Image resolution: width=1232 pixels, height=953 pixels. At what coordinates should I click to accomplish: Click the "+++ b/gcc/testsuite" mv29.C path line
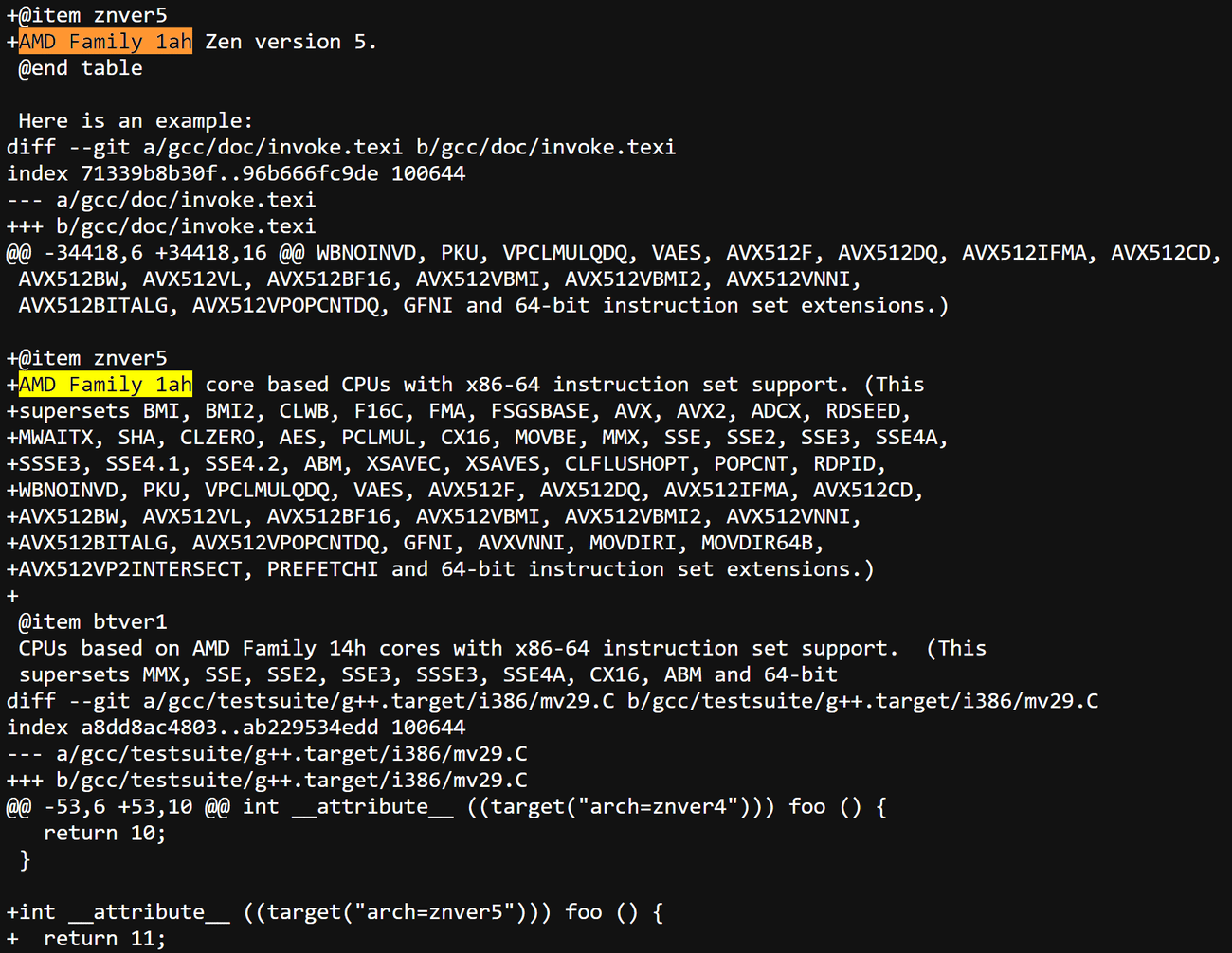point(267,781)
